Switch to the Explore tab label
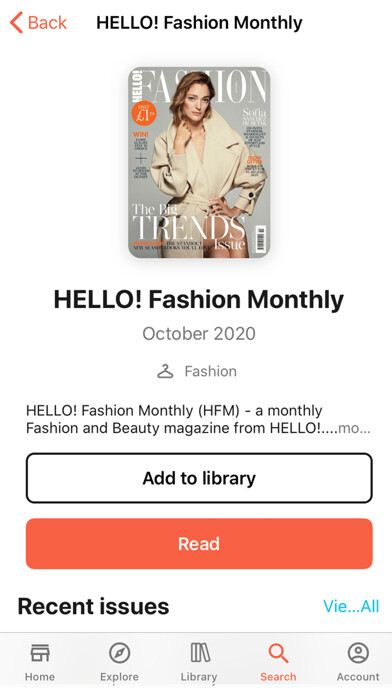 coord(119,677)
